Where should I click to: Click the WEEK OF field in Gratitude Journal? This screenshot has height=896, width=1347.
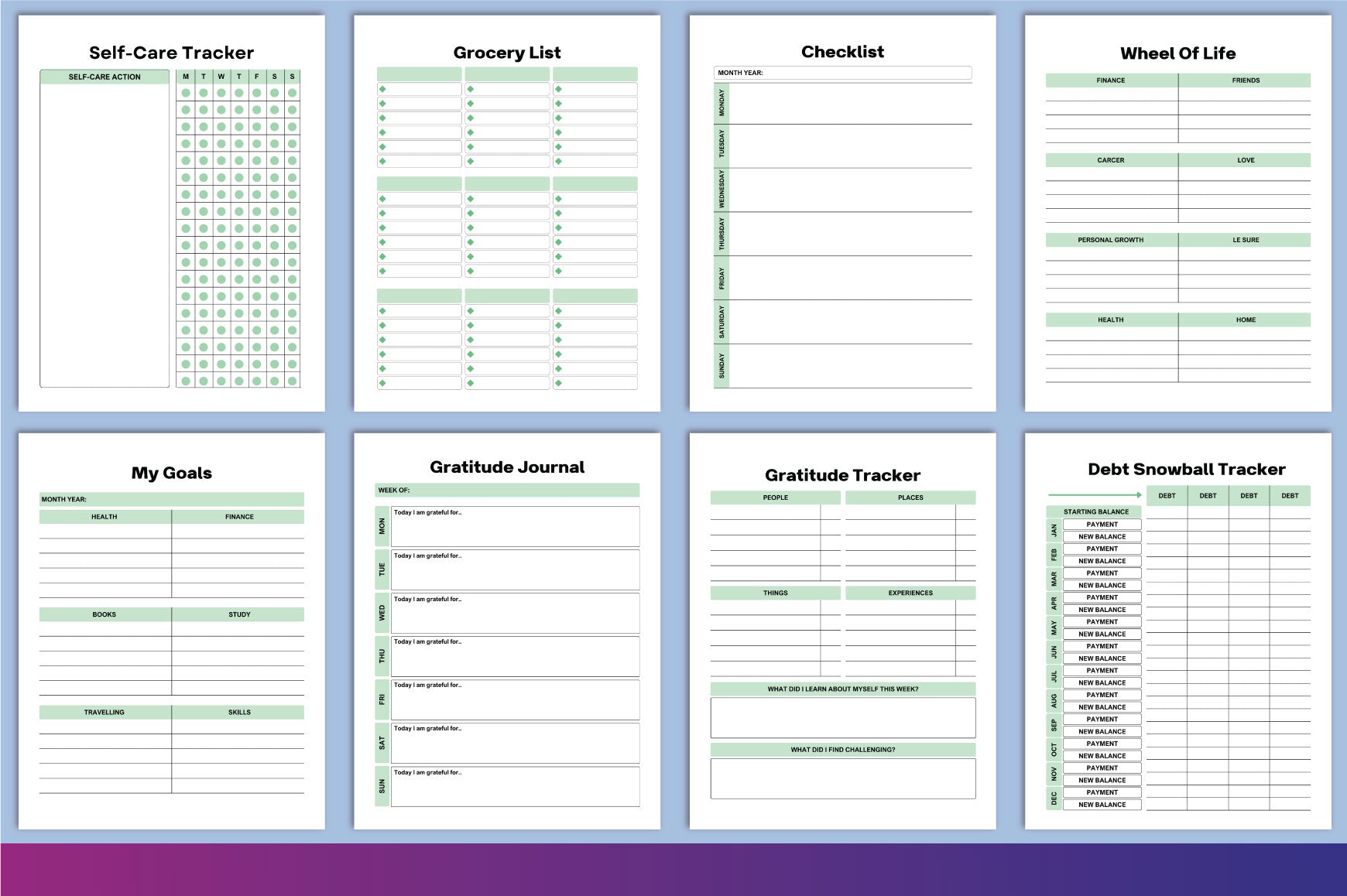(507, 490)
